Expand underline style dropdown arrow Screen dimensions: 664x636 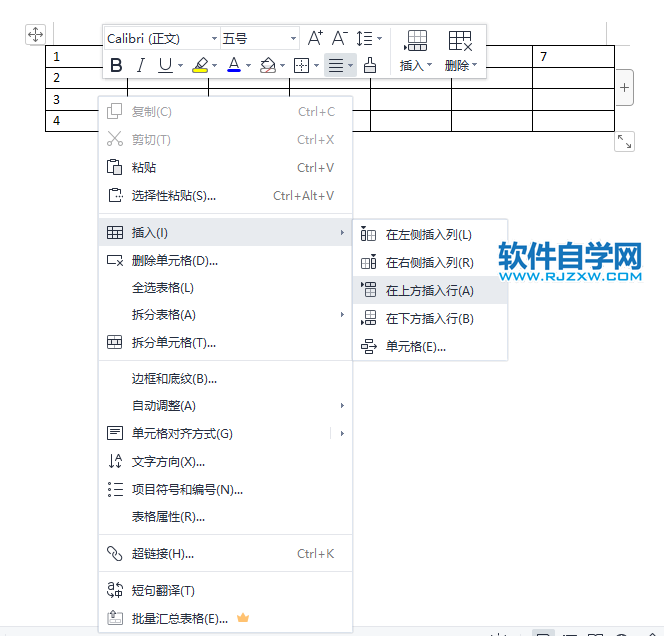[x=180, y=66]
